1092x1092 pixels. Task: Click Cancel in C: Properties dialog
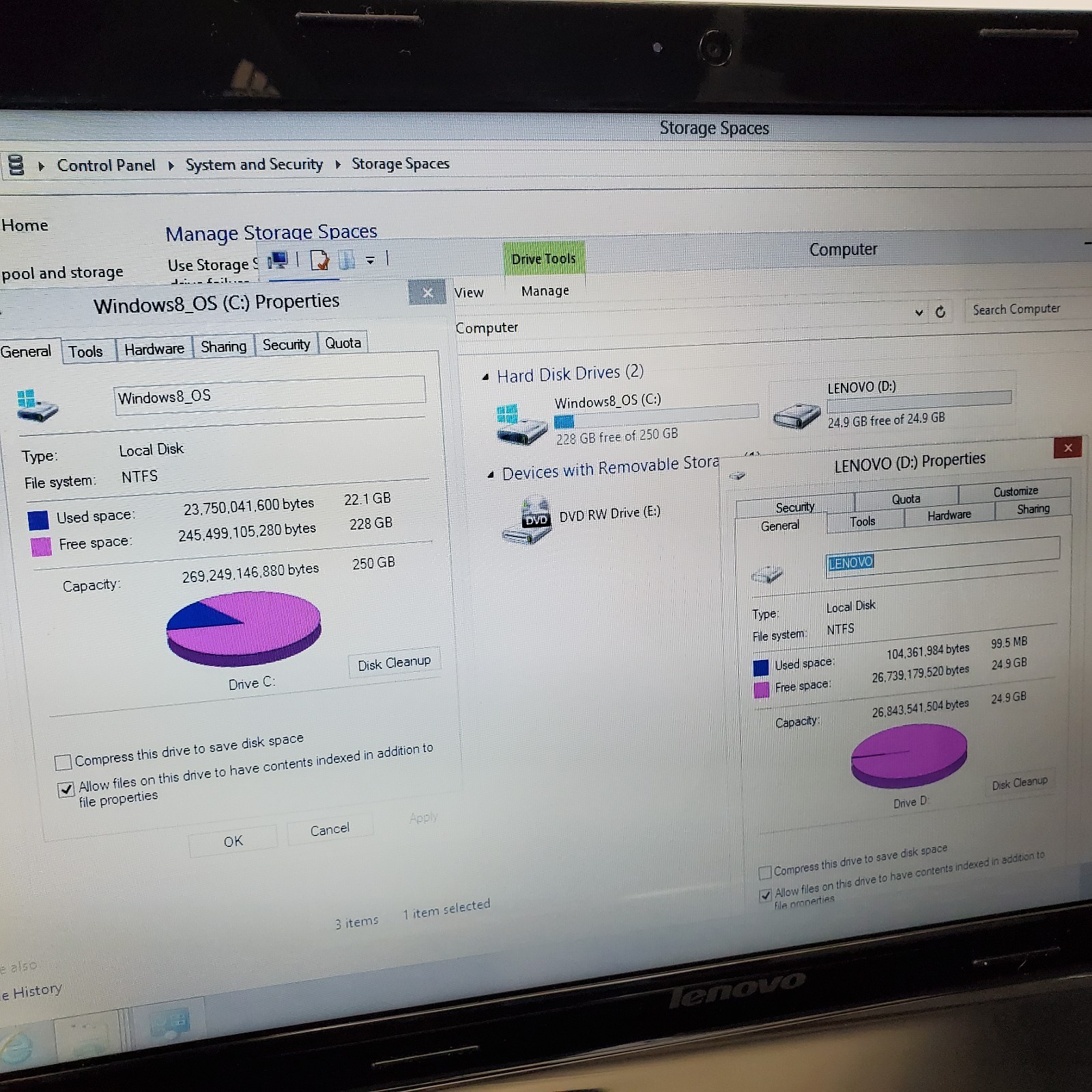(330, 830)
